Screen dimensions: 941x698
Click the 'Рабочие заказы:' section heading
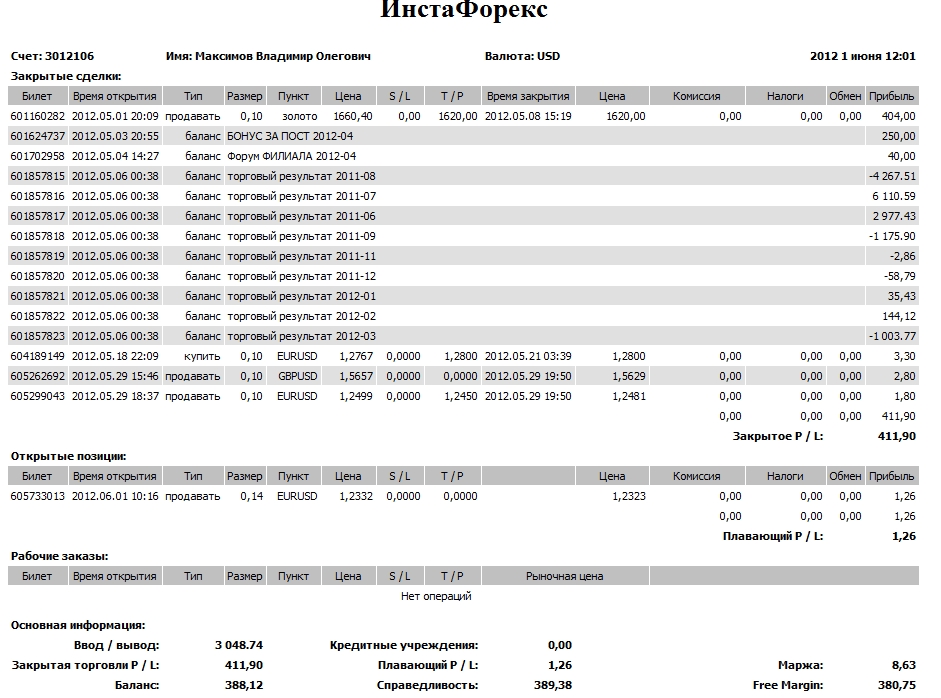59,556
